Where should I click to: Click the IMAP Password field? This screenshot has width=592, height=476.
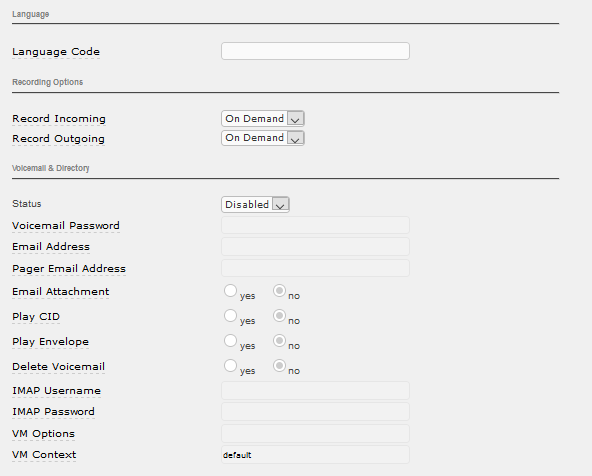315,411
